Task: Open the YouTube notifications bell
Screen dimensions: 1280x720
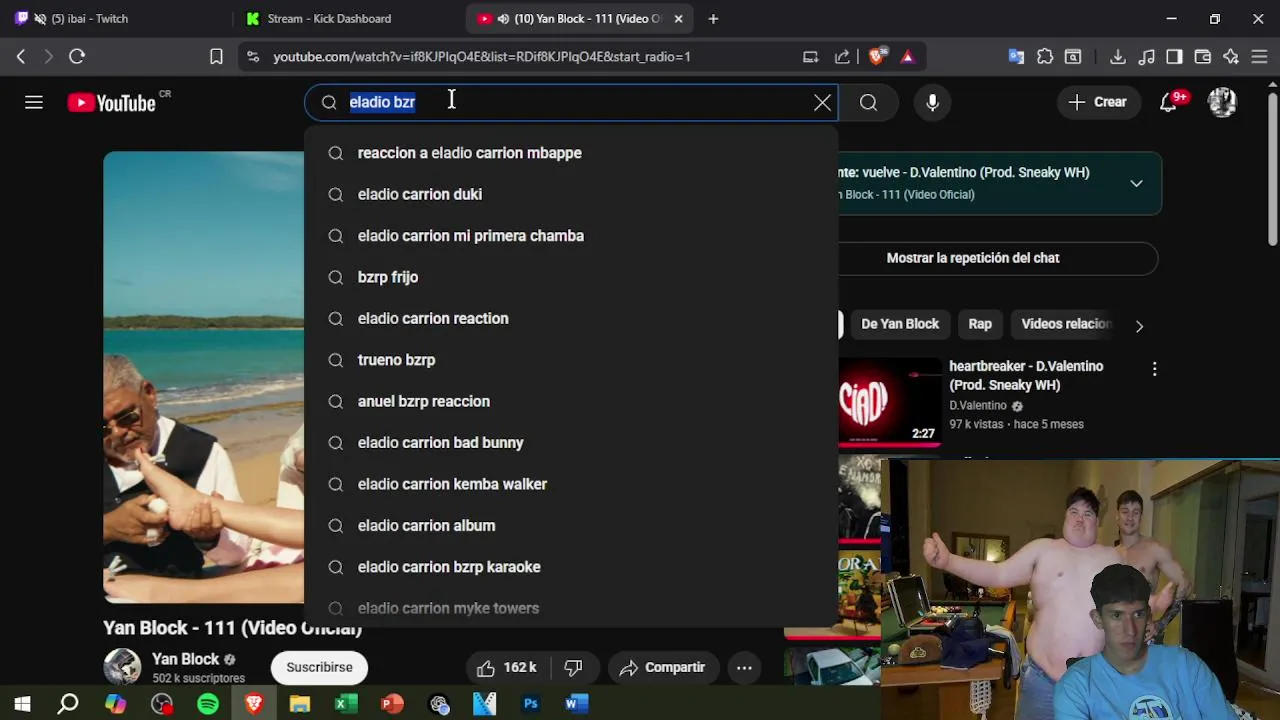Action: click(1168, 102)
